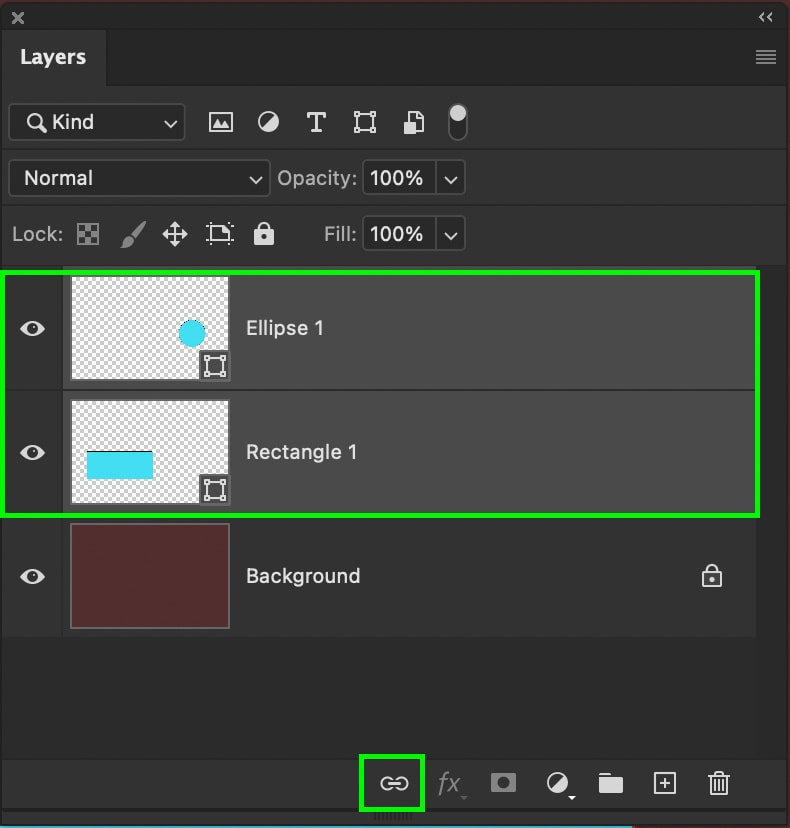
Task: Lock transparent pixels
Action: (88, 234)
